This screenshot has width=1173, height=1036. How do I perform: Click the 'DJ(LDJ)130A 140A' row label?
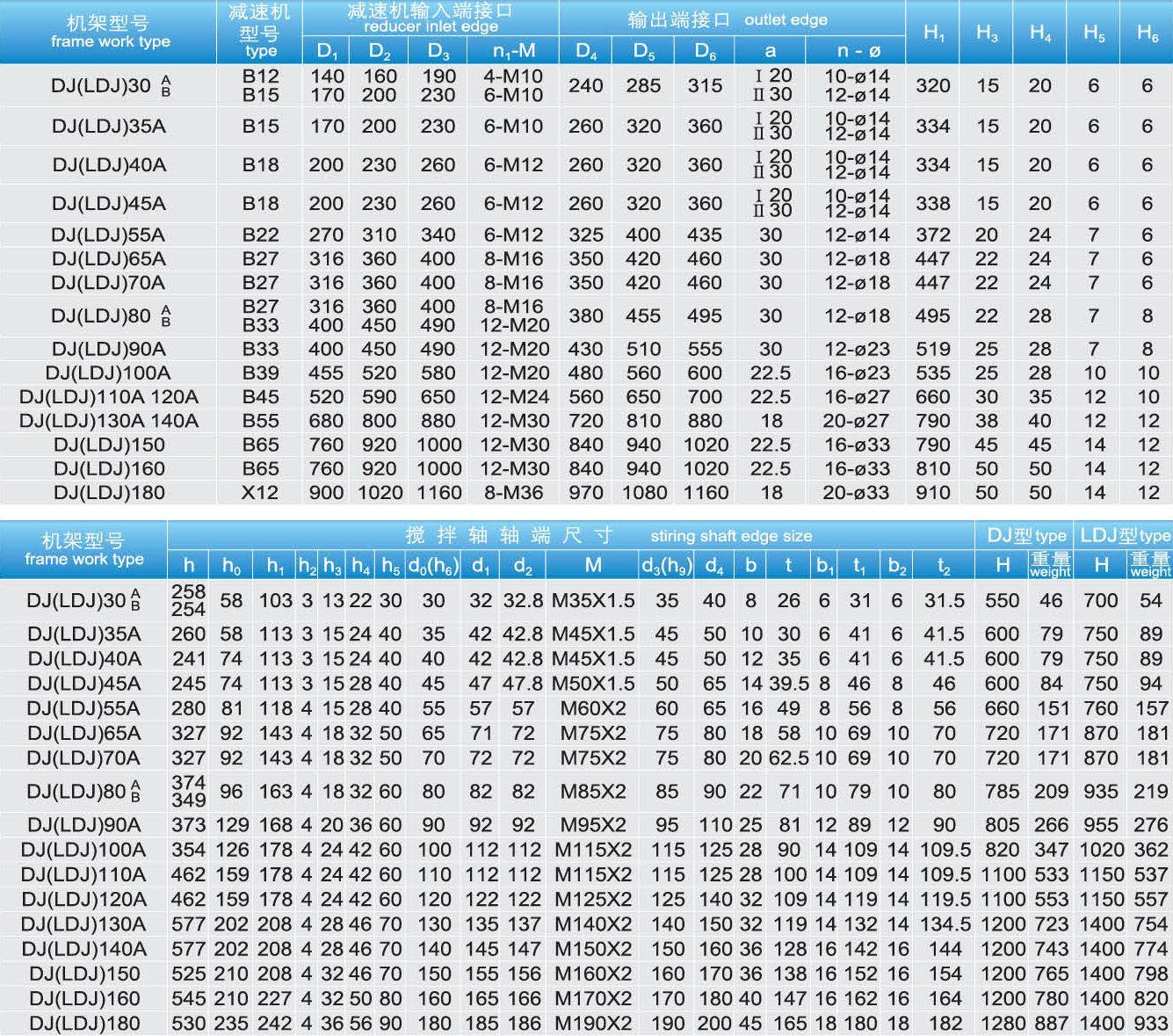109,421
